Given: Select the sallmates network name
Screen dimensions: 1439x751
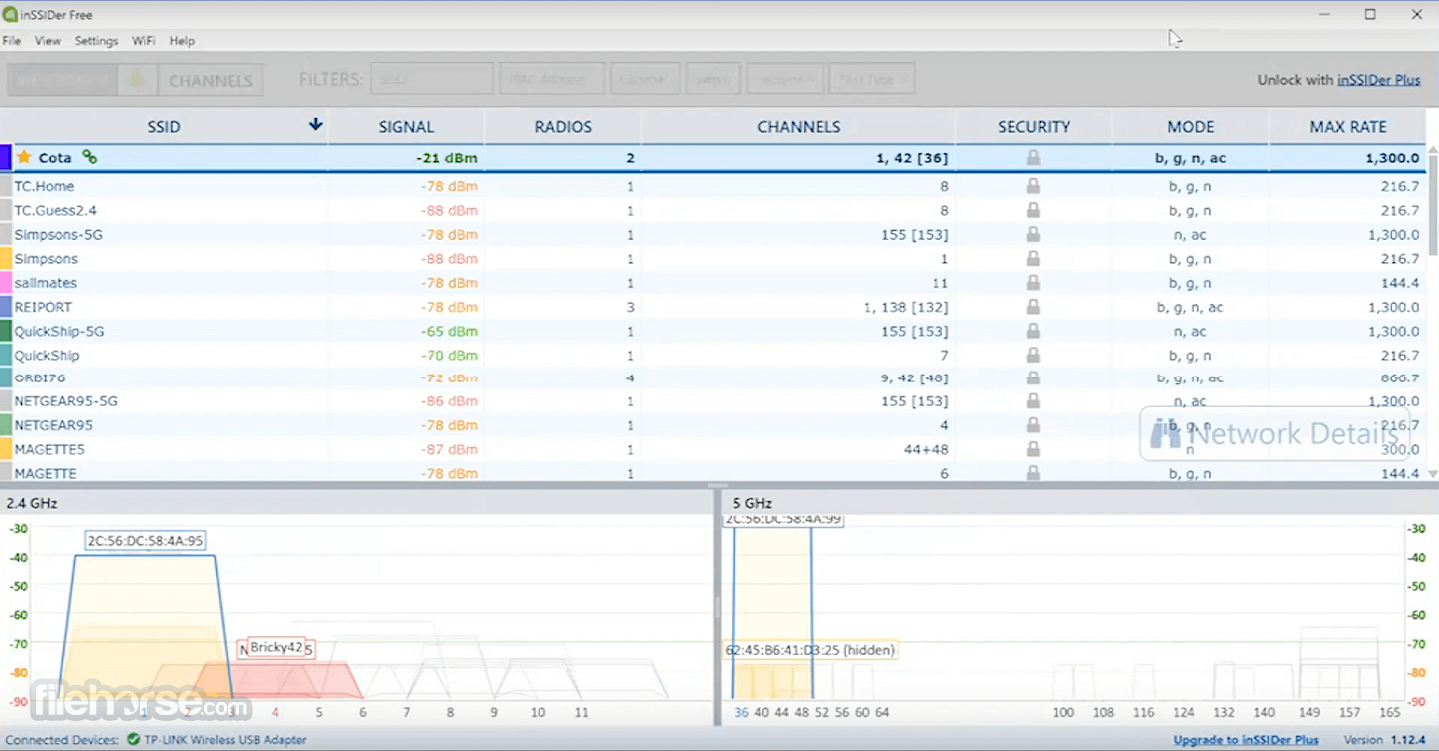Looking at the screenshot, I should (x=45, y=283).
